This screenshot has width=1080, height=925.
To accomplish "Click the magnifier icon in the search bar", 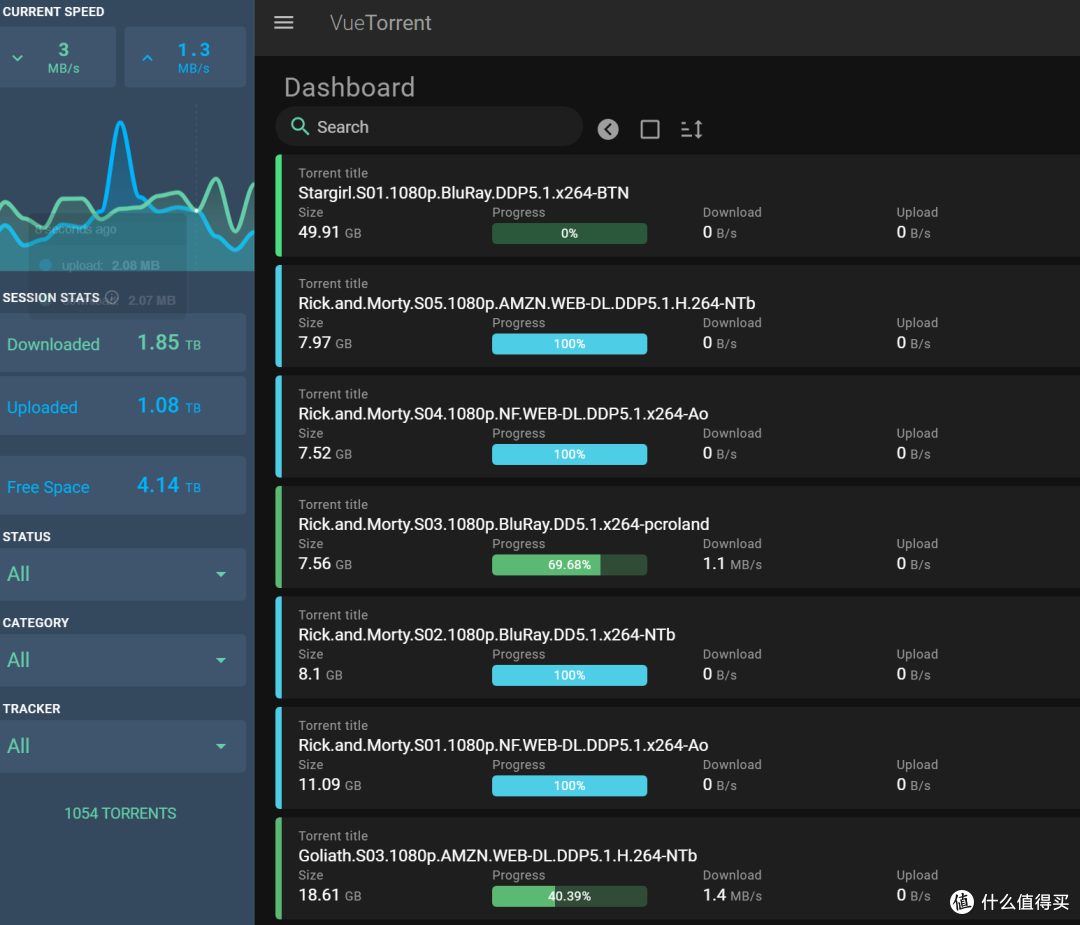I will 299,127.
